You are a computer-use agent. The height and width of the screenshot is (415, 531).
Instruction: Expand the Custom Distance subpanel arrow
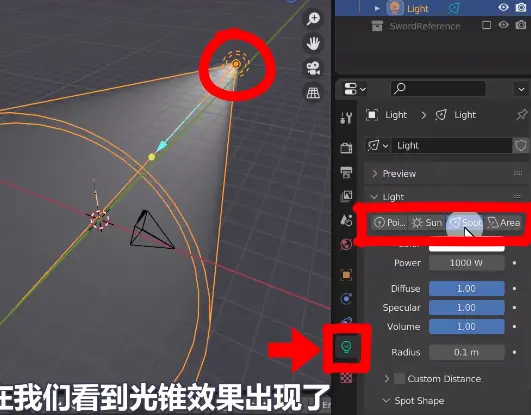pos(387,378)
